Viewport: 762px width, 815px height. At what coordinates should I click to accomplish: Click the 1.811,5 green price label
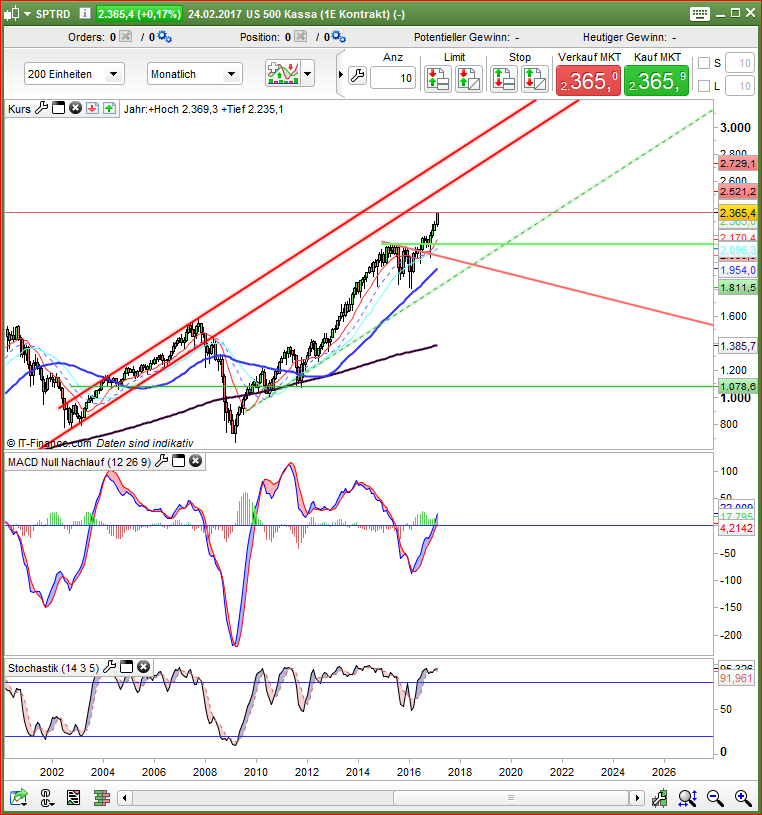(x=737, y=287)
